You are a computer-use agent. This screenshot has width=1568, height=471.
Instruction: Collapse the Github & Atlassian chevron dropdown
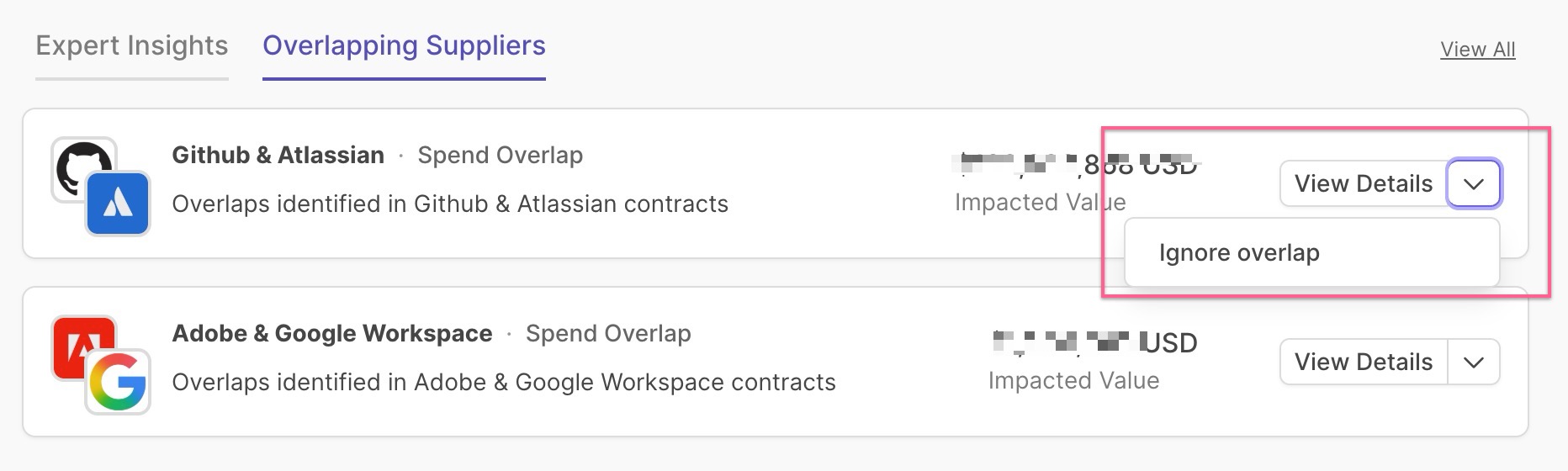(x=1474, y=183)
